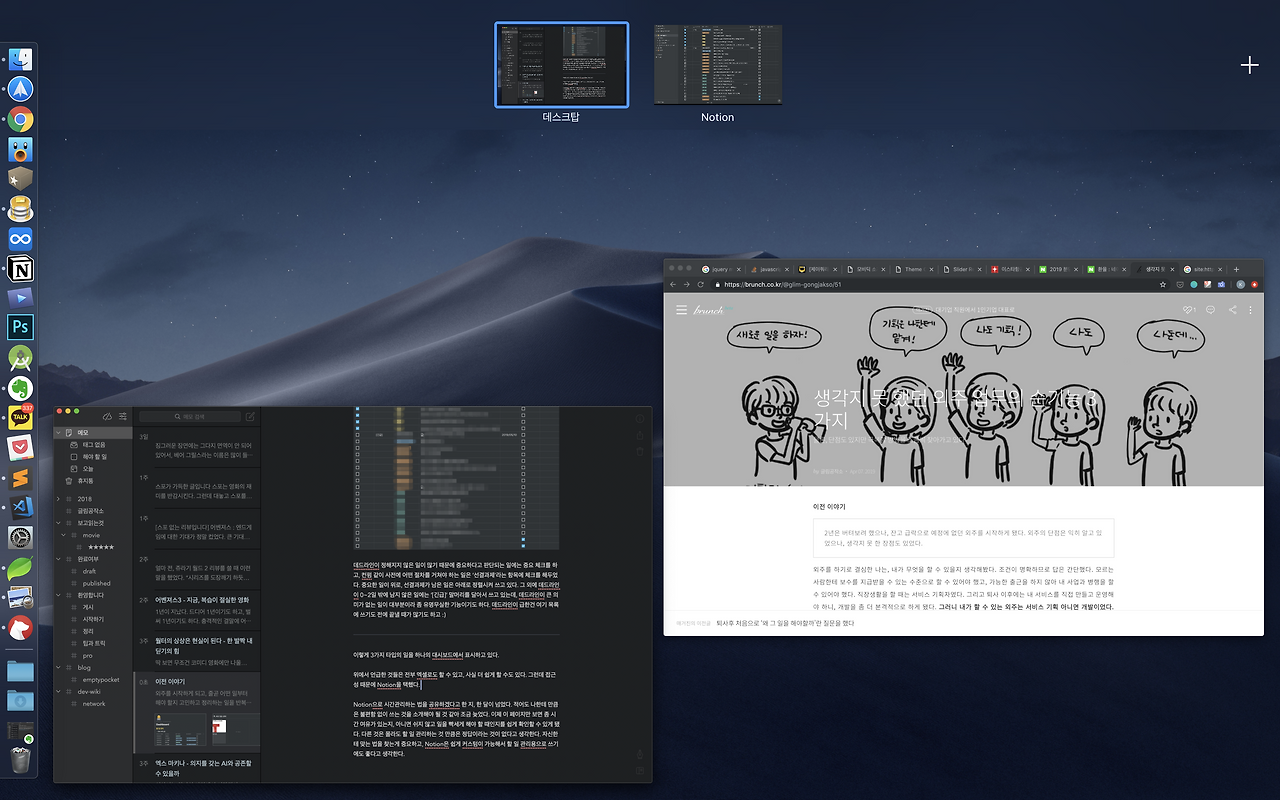Screen dimensions: 1280x800
Task: Open Preview from the Dock
Action: coord(20,598)
